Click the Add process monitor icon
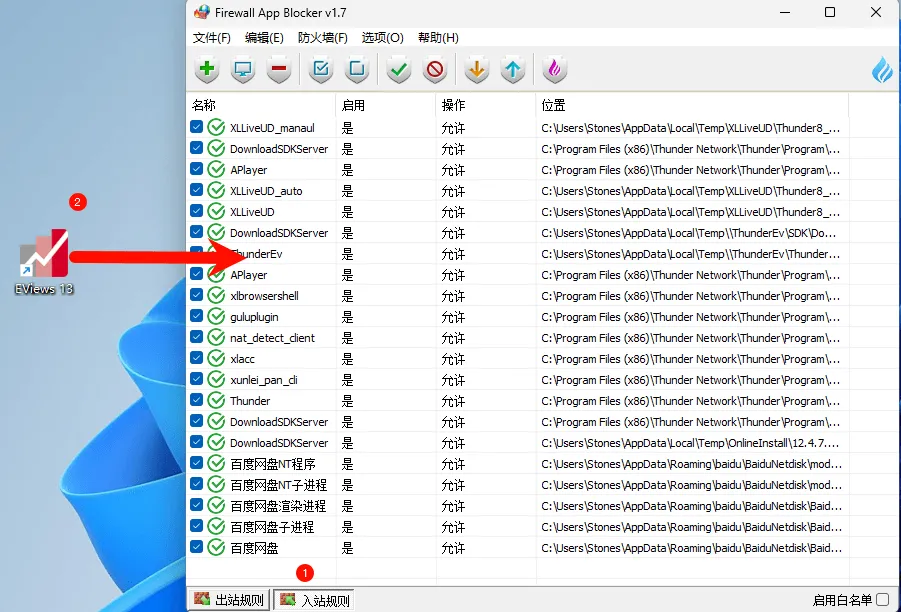This screenshot has height=612, width=901. click(x=243, y=70)
